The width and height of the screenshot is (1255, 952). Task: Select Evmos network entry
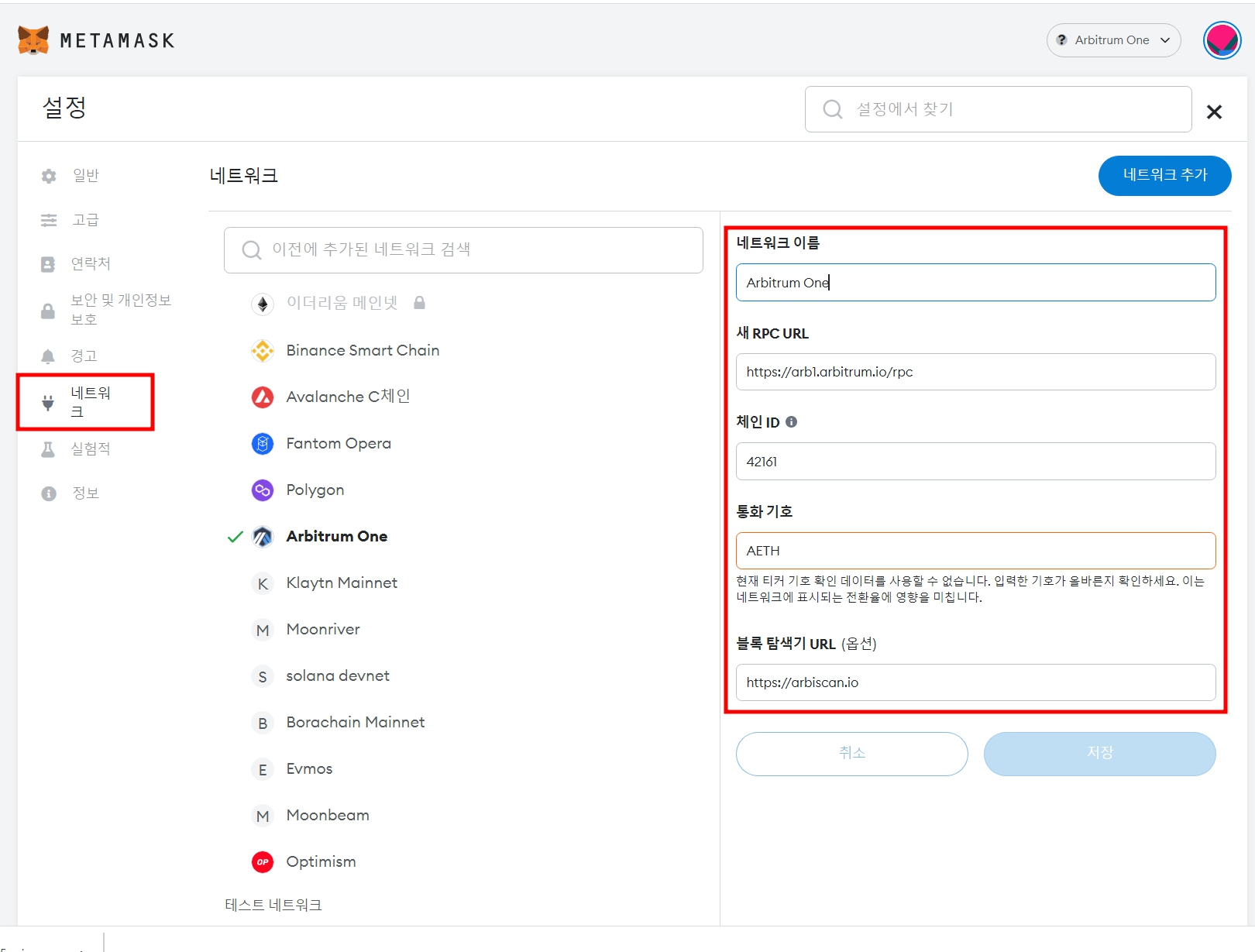291,769
